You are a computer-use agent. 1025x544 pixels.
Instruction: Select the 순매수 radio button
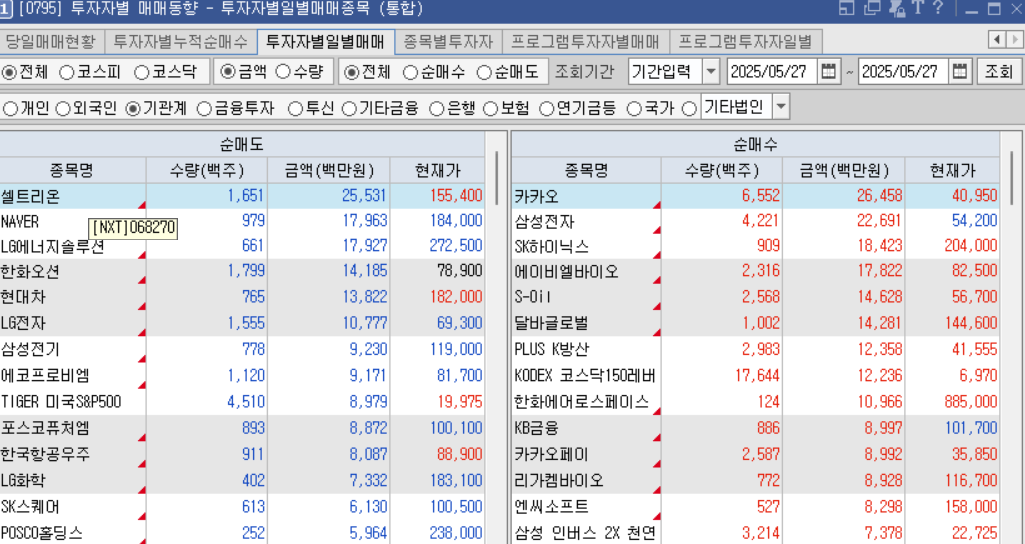coord(410,72)
